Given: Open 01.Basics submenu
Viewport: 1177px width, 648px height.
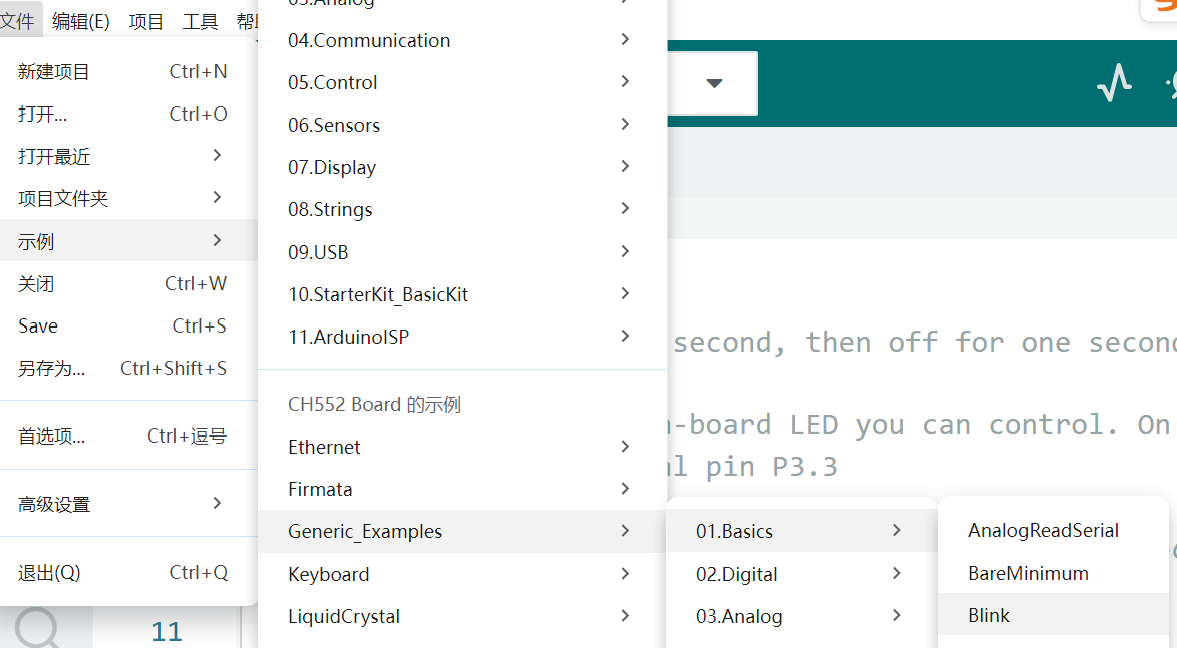Looking at the screenshot, I should 801,531.
